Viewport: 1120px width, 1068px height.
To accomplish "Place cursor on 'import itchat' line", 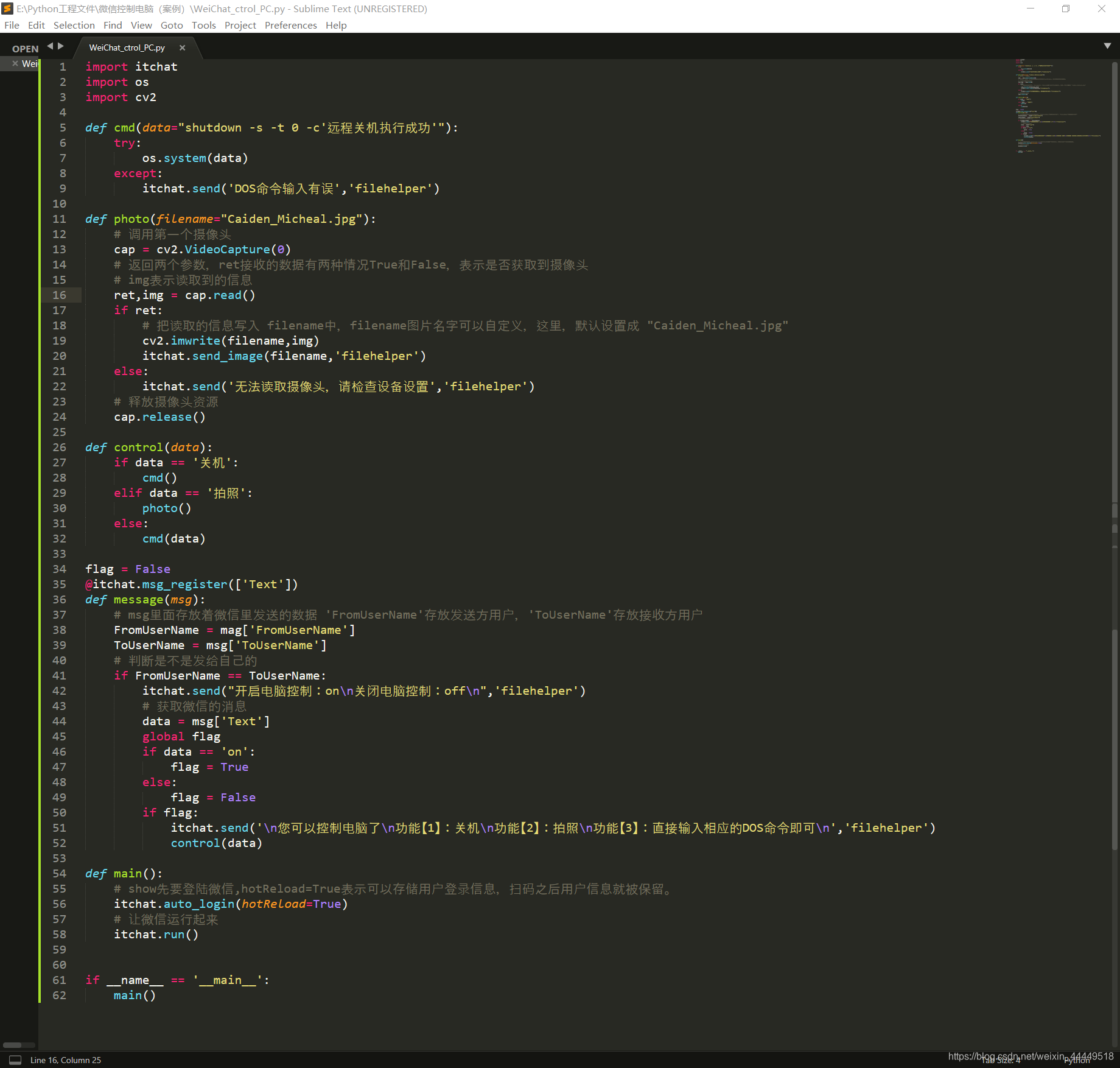I will (x=131, y=66).
